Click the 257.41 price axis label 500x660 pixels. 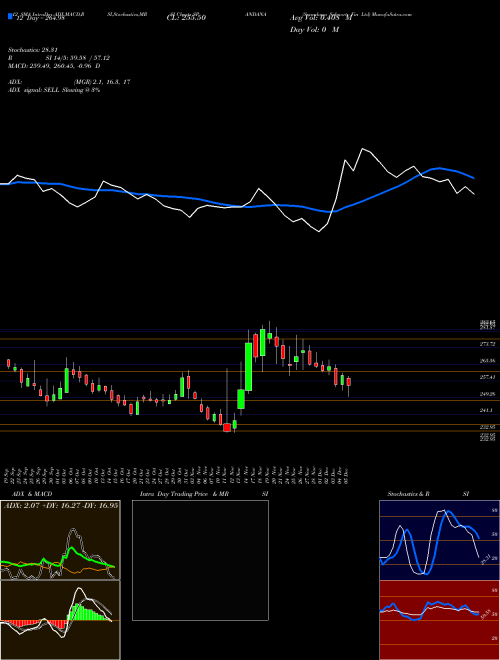(x=487, y=377)
